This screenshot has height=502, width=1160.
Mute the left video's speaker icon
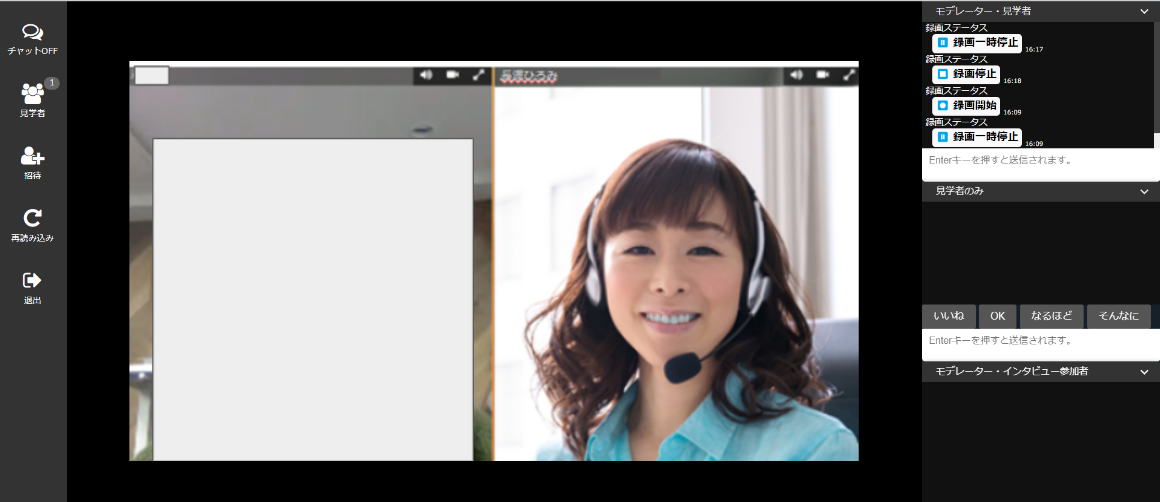(426, 75)
